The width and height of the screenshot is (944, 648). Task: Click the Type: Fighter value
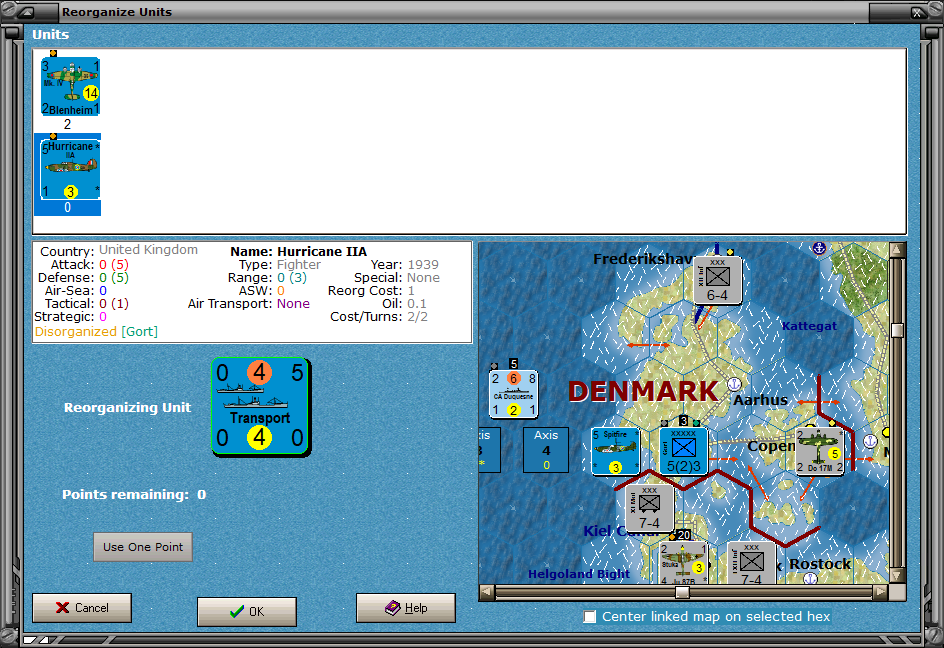click(x=299, y=264)
